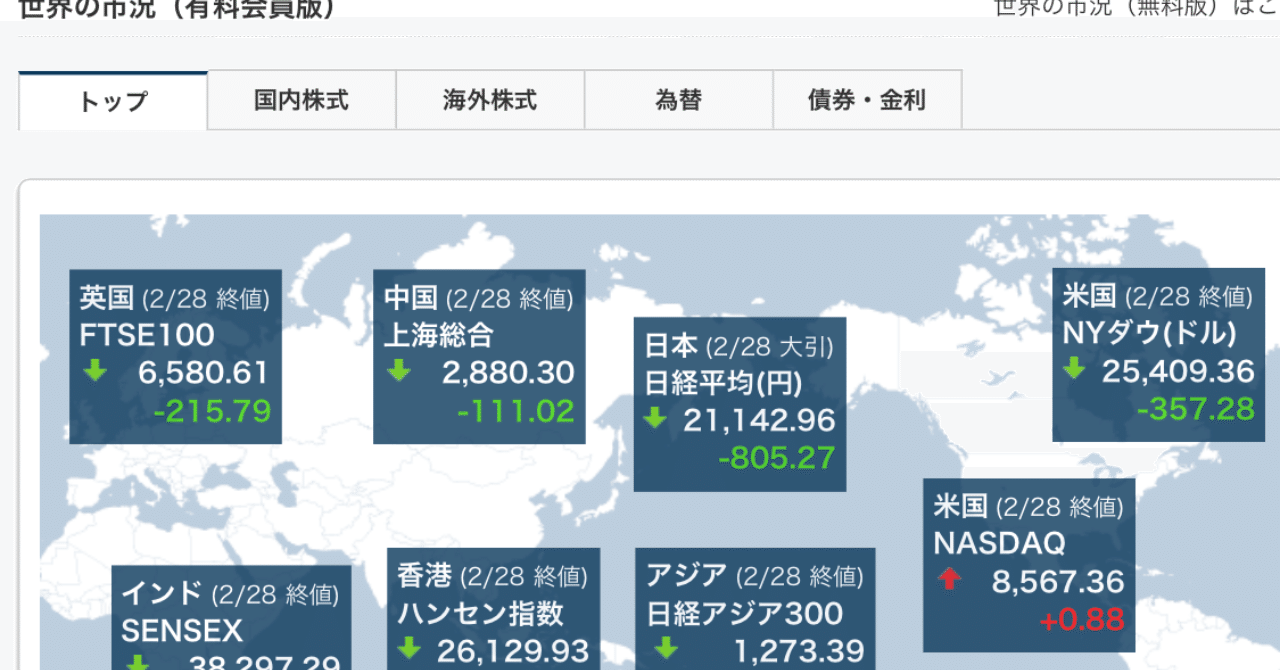Screen dimensions: 1280x670
Task: Click the green down arrow on 日経平均
Action: click(x=655, y=418)
